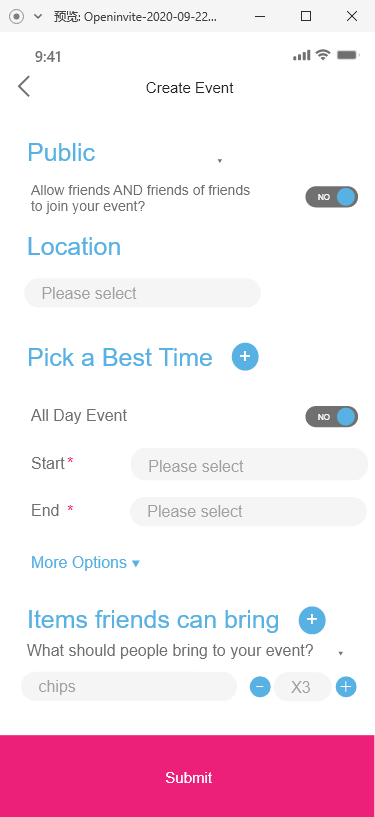Click the record circle icon in title bar

pyautogui.click(x=17, y=16)
